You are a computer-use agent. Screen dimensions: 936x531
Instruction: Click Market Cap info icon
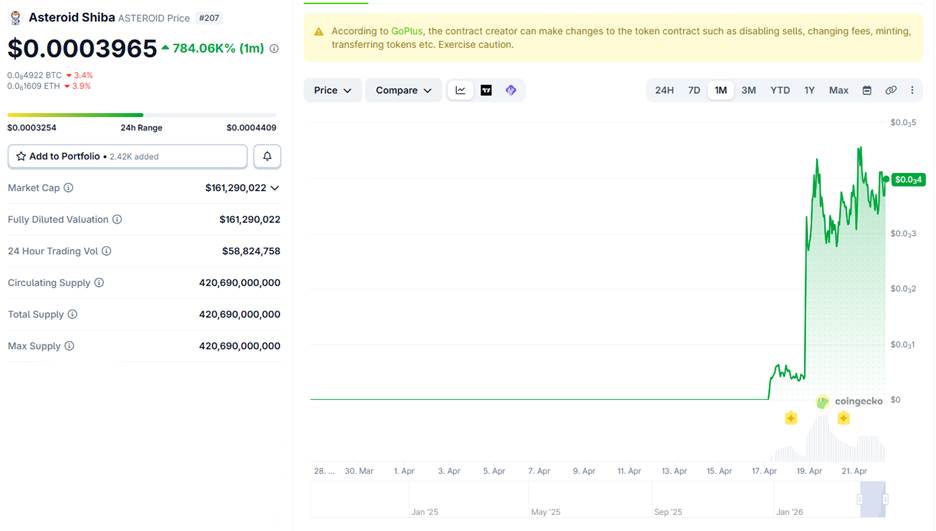pyautogui.click(x=69, y=188)
